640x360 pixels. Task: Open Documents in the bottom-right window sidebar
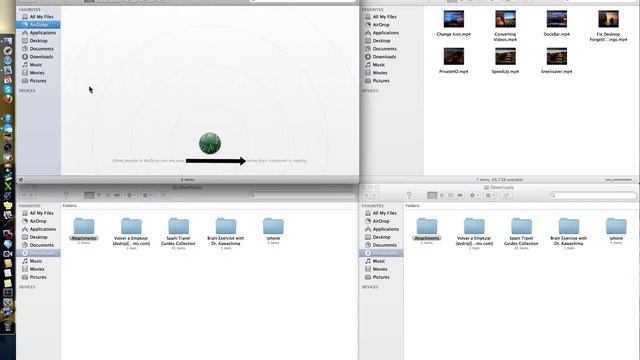380,245
